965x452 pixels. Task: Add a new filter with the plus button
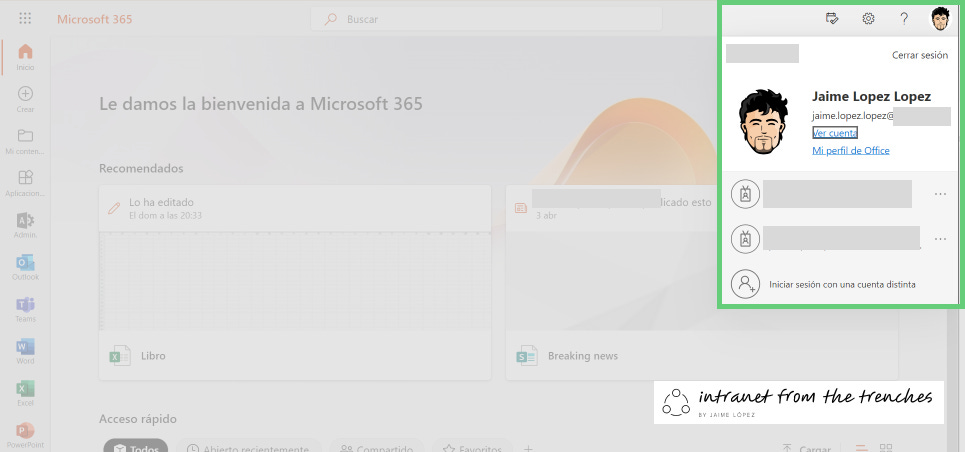[527, 448]
